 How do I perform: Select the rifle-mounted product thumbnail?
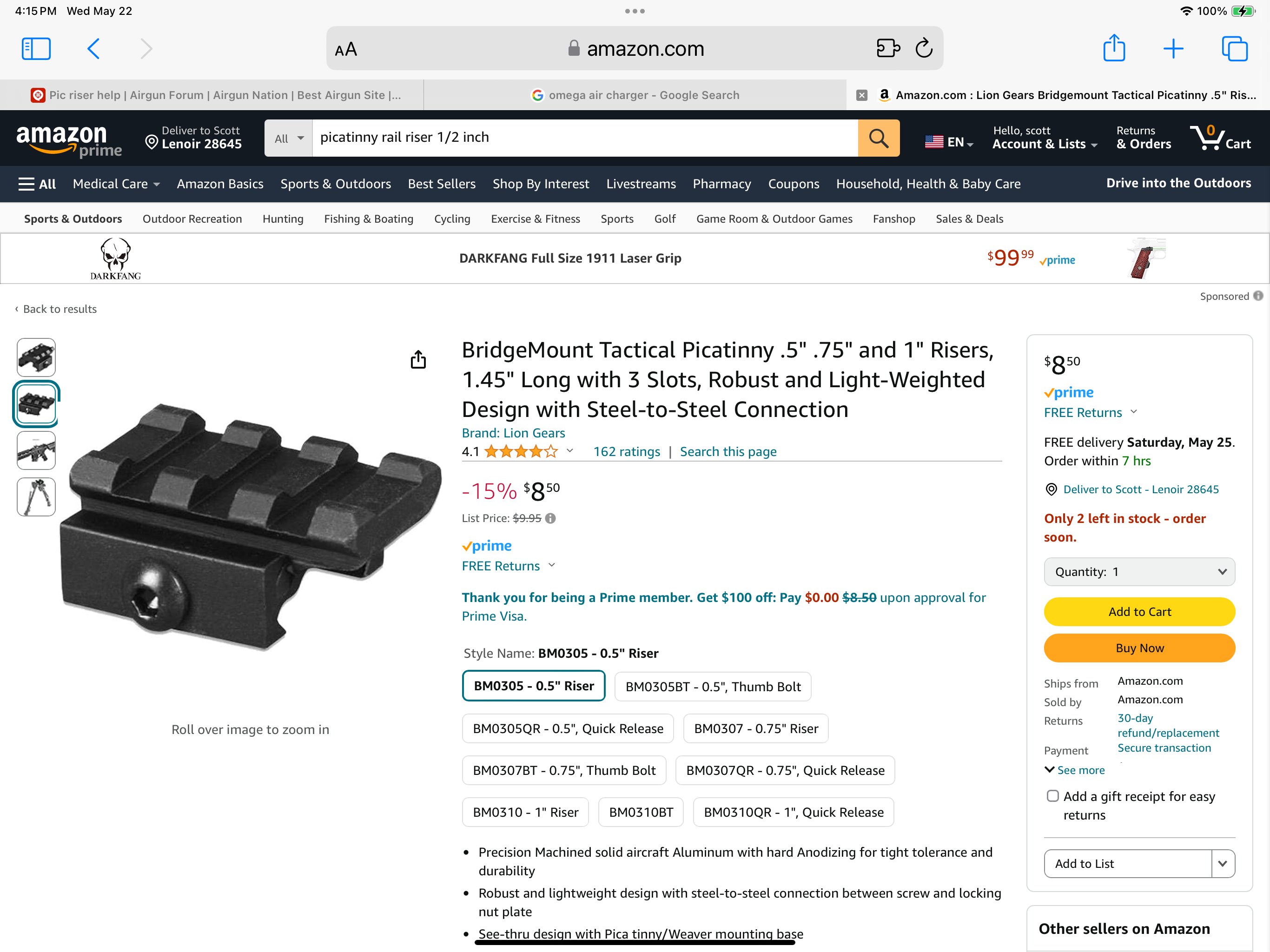pos(36,451)
